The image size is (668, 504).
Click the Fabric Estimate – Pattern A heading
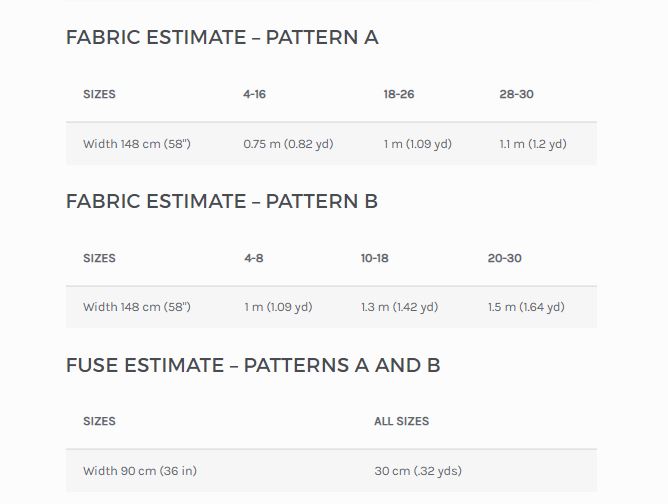[222, 37]
